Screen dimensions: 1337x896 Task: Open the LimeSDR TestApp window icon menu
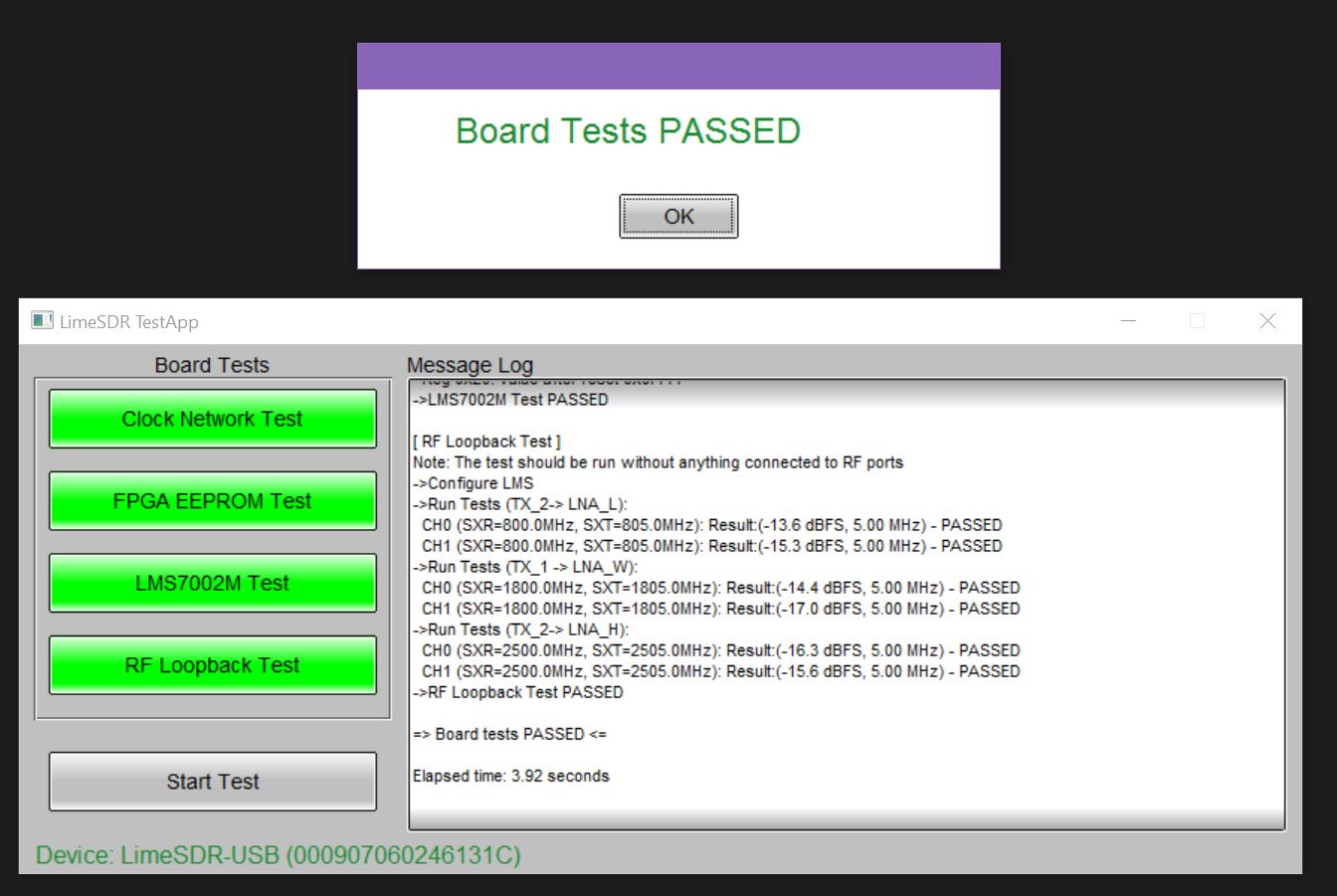click(42, 321)
